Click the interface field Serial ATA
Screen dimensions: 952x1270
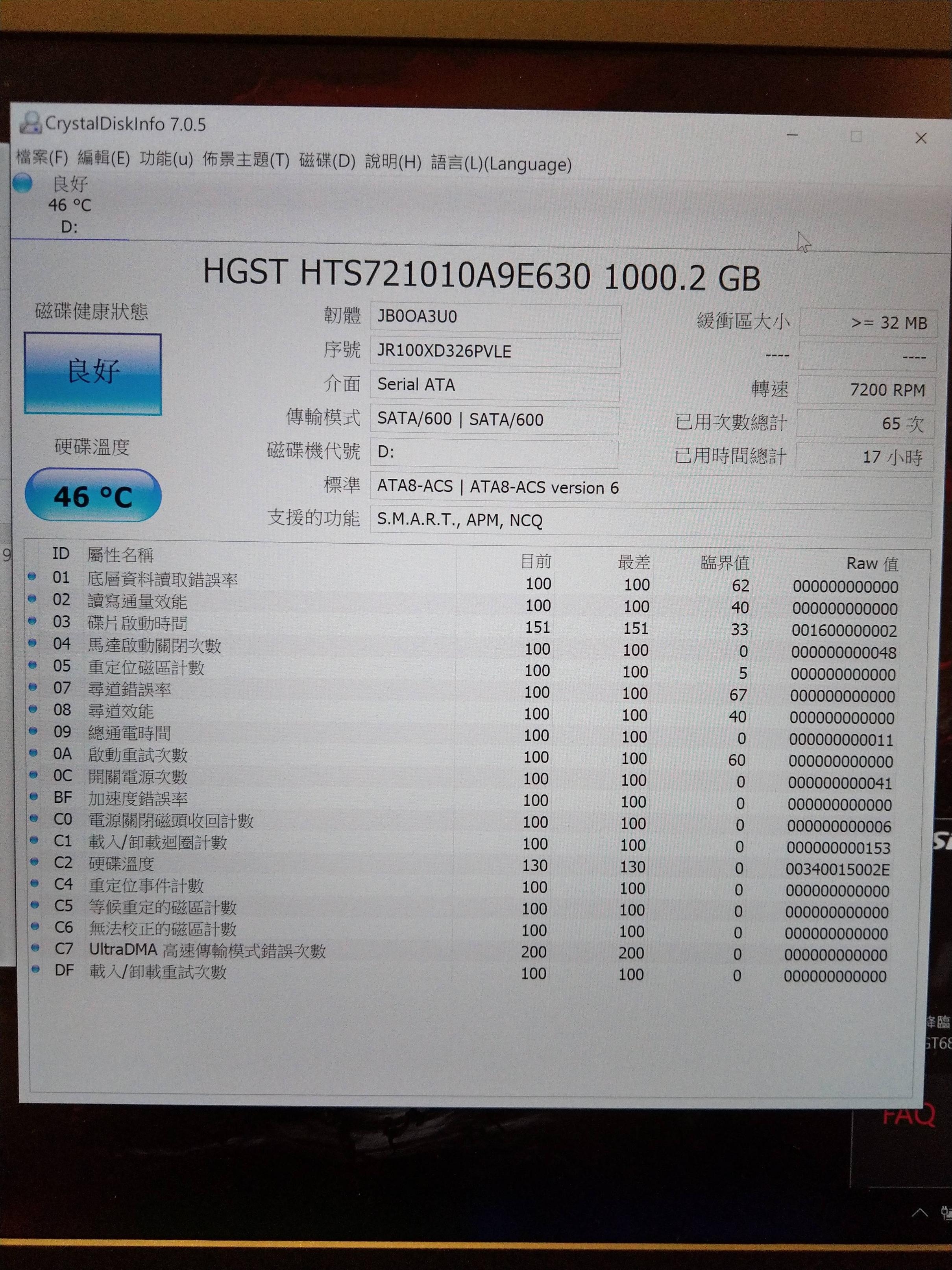click(495, 385)
